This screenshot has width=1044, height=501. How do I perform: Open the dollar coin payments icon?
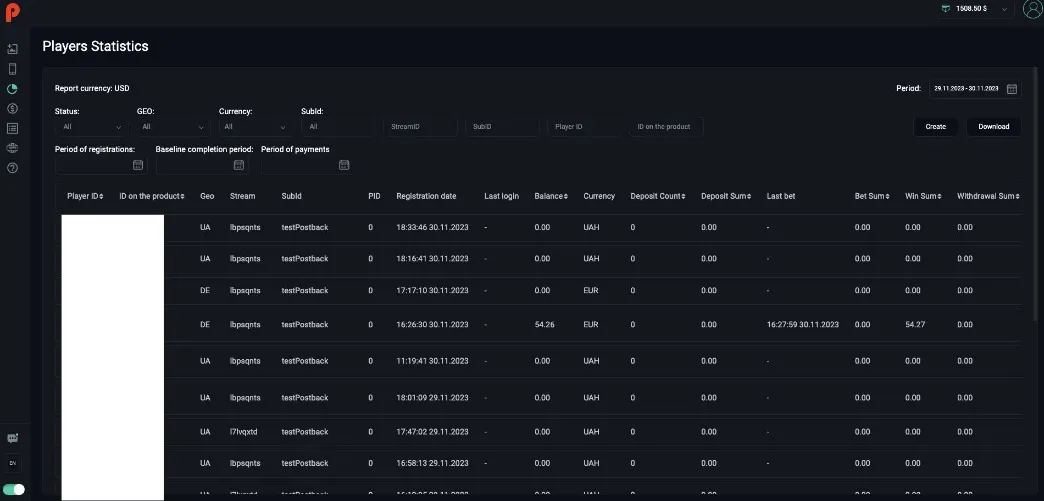[x=13, y=108]
